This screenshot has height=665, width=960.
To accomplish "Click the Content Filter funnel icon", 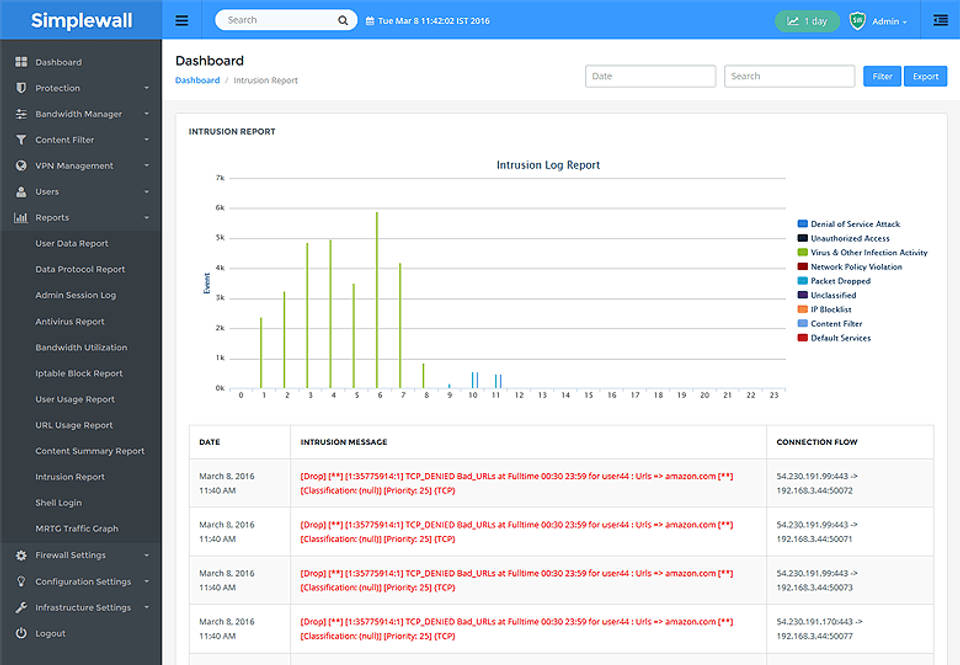I will pos(22,139).
